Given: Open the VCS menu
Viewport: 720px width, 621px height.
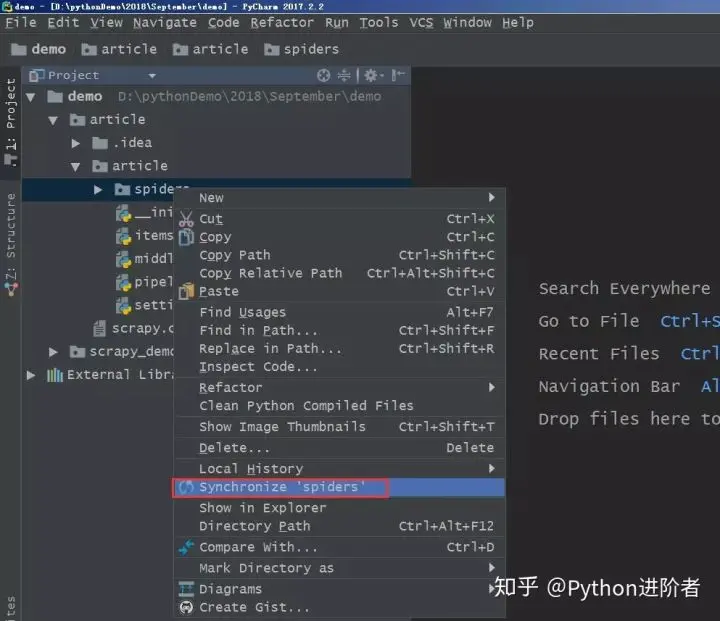Looking at the screenshot, I should [x=421, y=23].
